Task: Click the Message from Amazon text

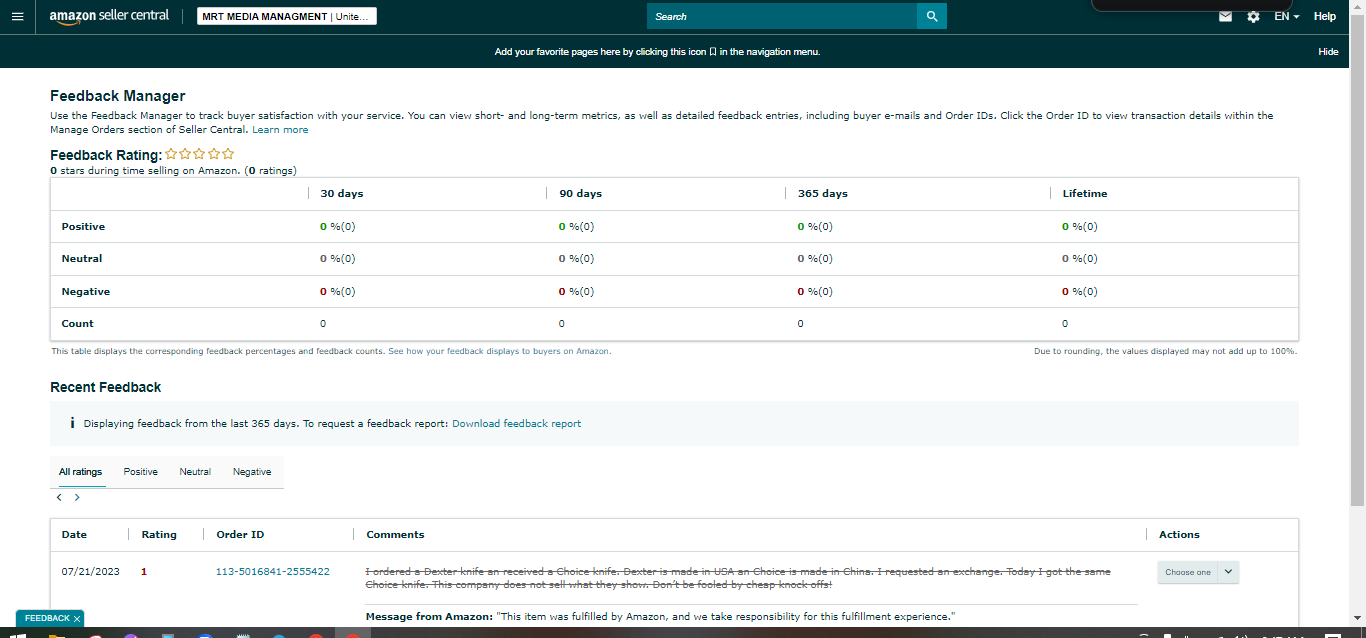Action: (660, 617)
